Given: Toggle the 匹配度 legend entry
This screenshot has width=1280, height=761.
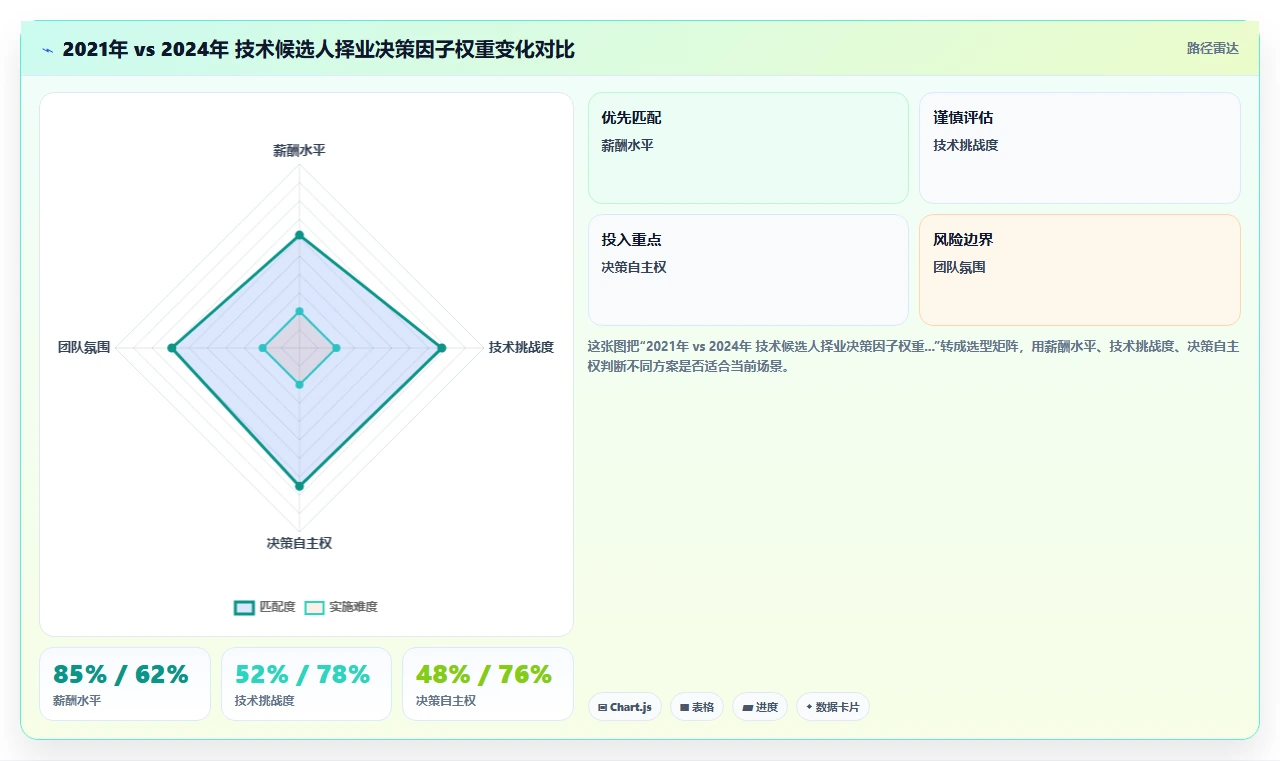Looking at the screenshot, I should (265, 607).
